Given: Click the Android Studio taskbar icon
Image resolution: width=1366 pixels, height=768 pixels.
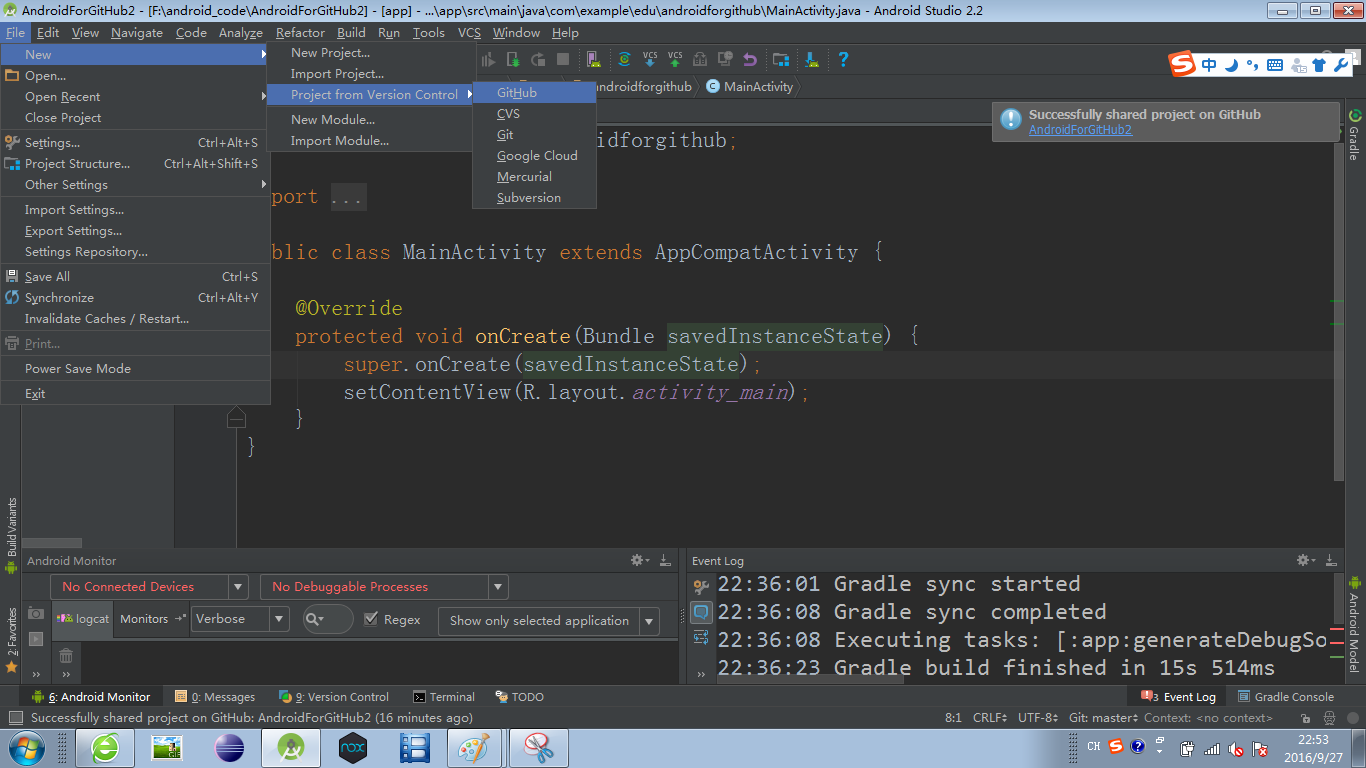Looking at the screenshot, I should point(291,747).
